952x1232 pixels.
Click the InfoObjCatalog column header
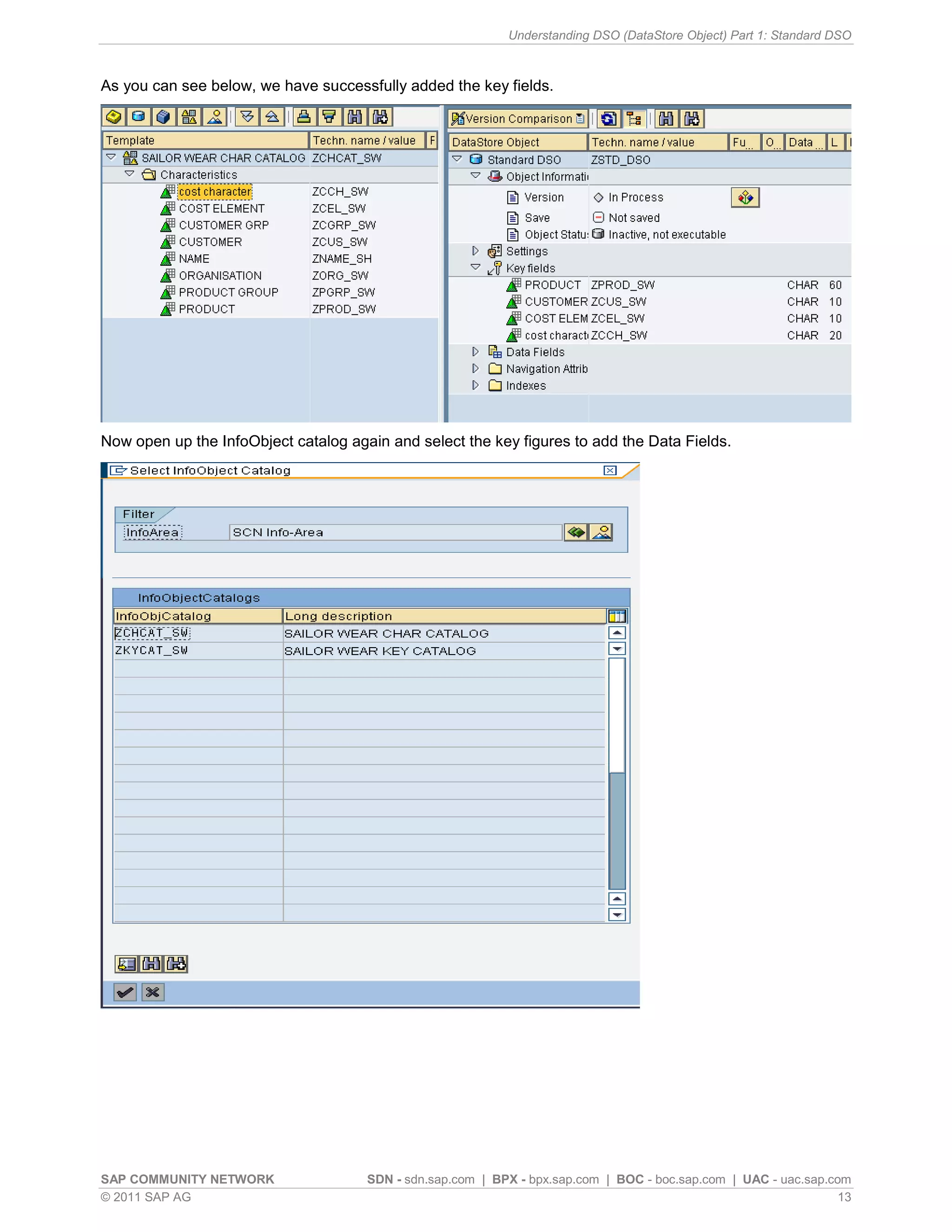click(x=198, y=616)
